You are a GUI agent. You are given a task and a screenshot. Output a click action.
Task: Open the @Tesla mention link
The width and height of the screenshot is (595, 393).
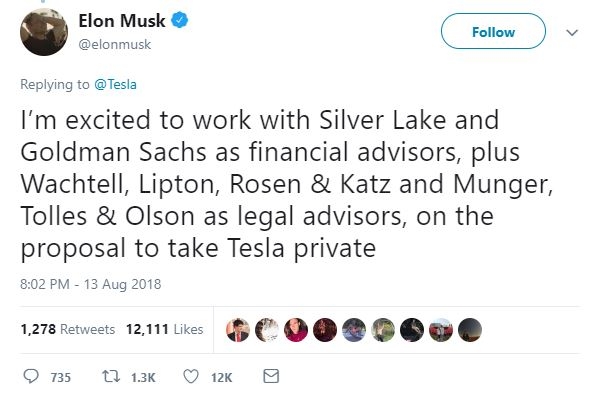pyautogui.click(x=115, y=84)
